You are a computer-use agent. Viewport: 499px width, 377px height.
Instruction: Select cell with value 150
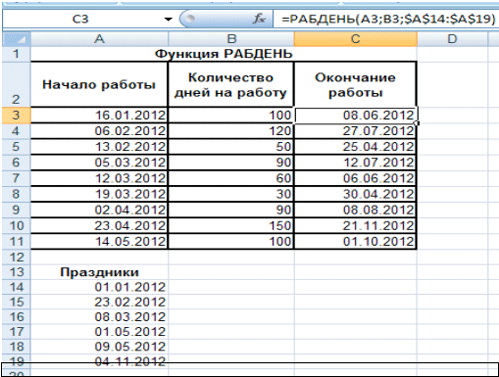pyautogui.click(x=231, y=226)
